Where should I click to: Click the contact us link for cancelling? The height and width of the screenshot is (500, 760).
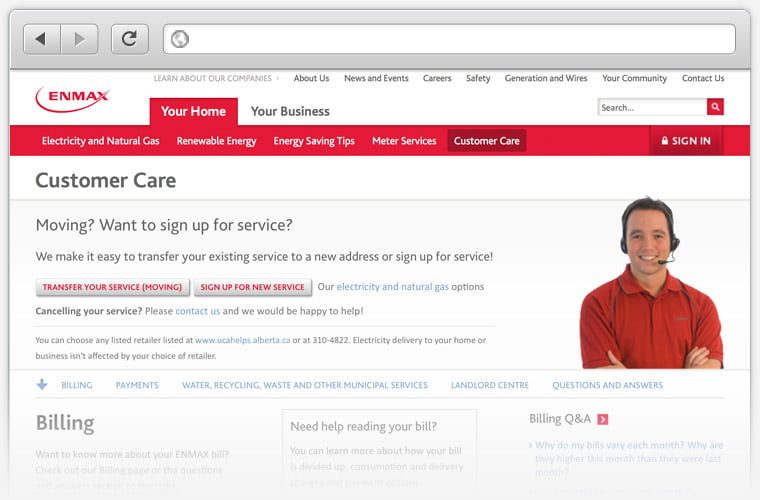[197, 311]
